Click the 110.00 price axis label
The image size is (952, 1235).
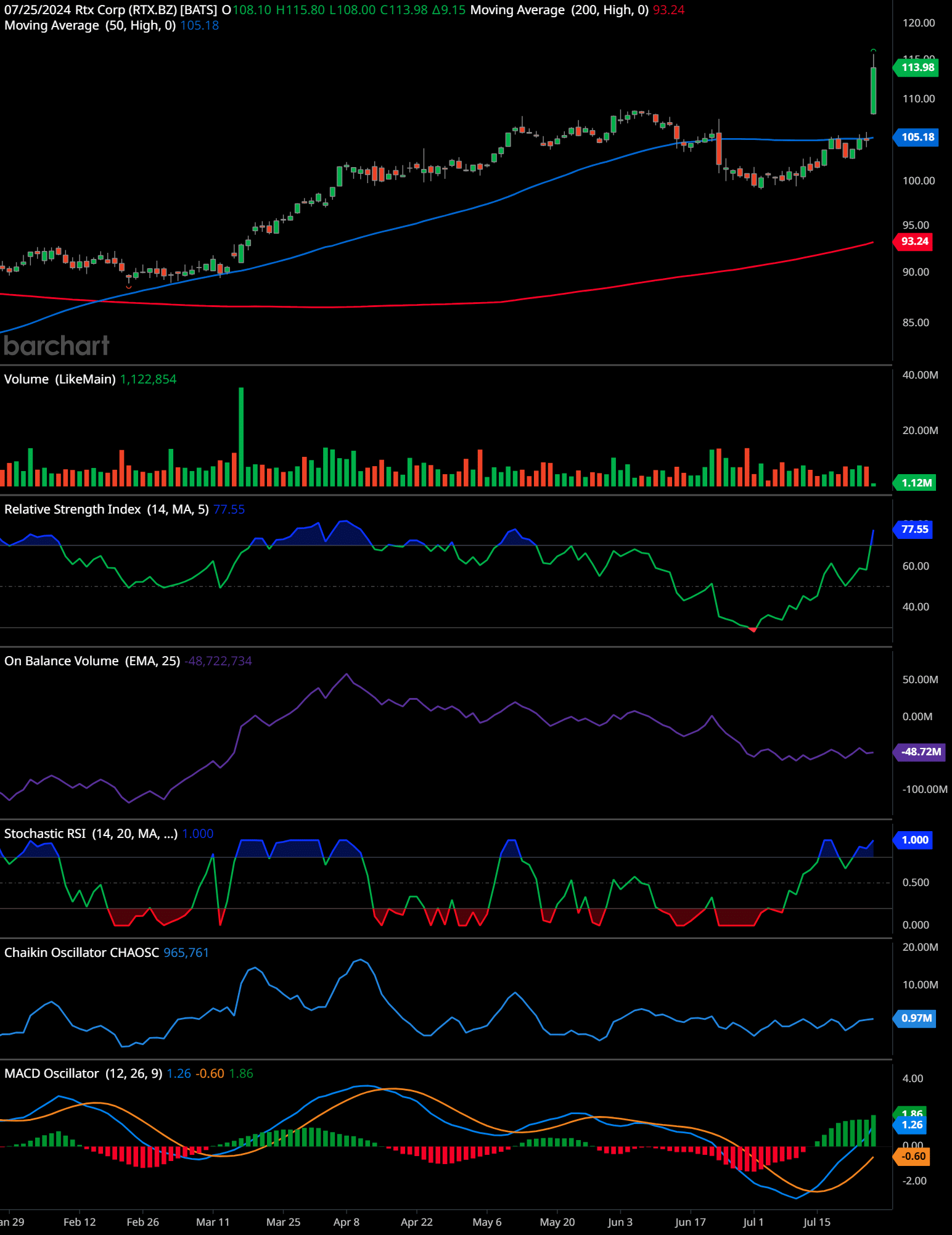click(x=919, y=99)
